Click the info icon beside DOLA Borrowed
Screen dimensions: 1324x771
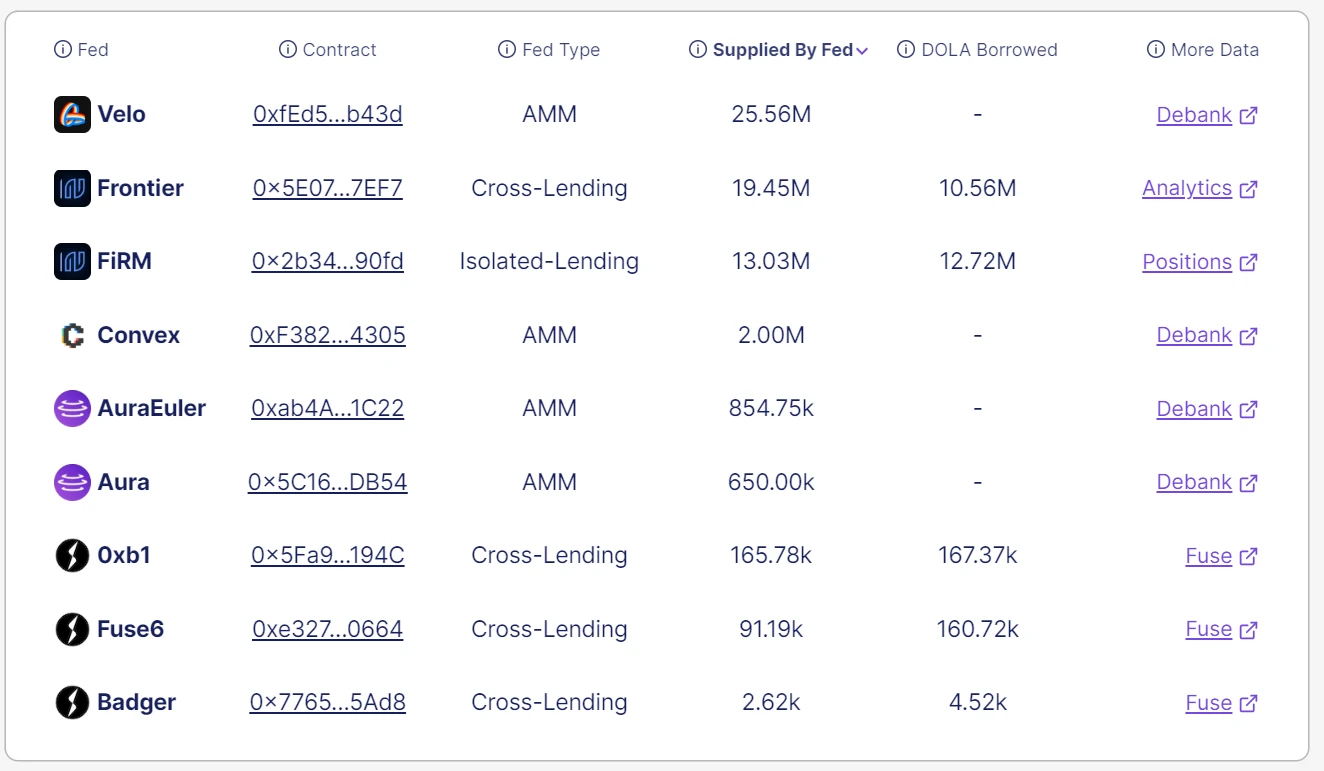(906, 50)
